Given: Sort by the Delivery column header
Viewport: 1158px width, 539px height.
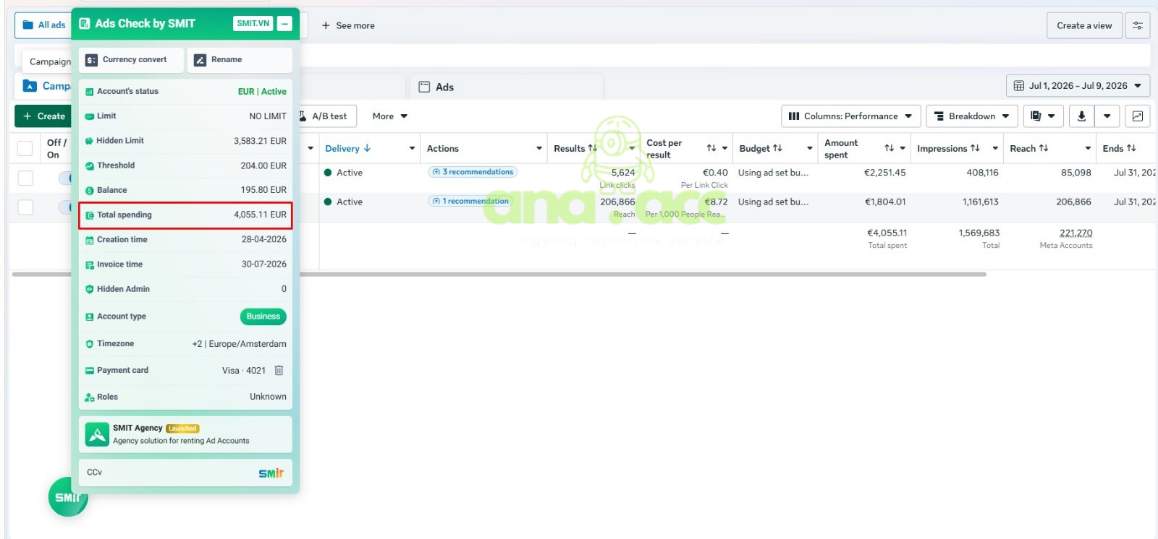Looking at the screenshot, I should pos(348,148).
